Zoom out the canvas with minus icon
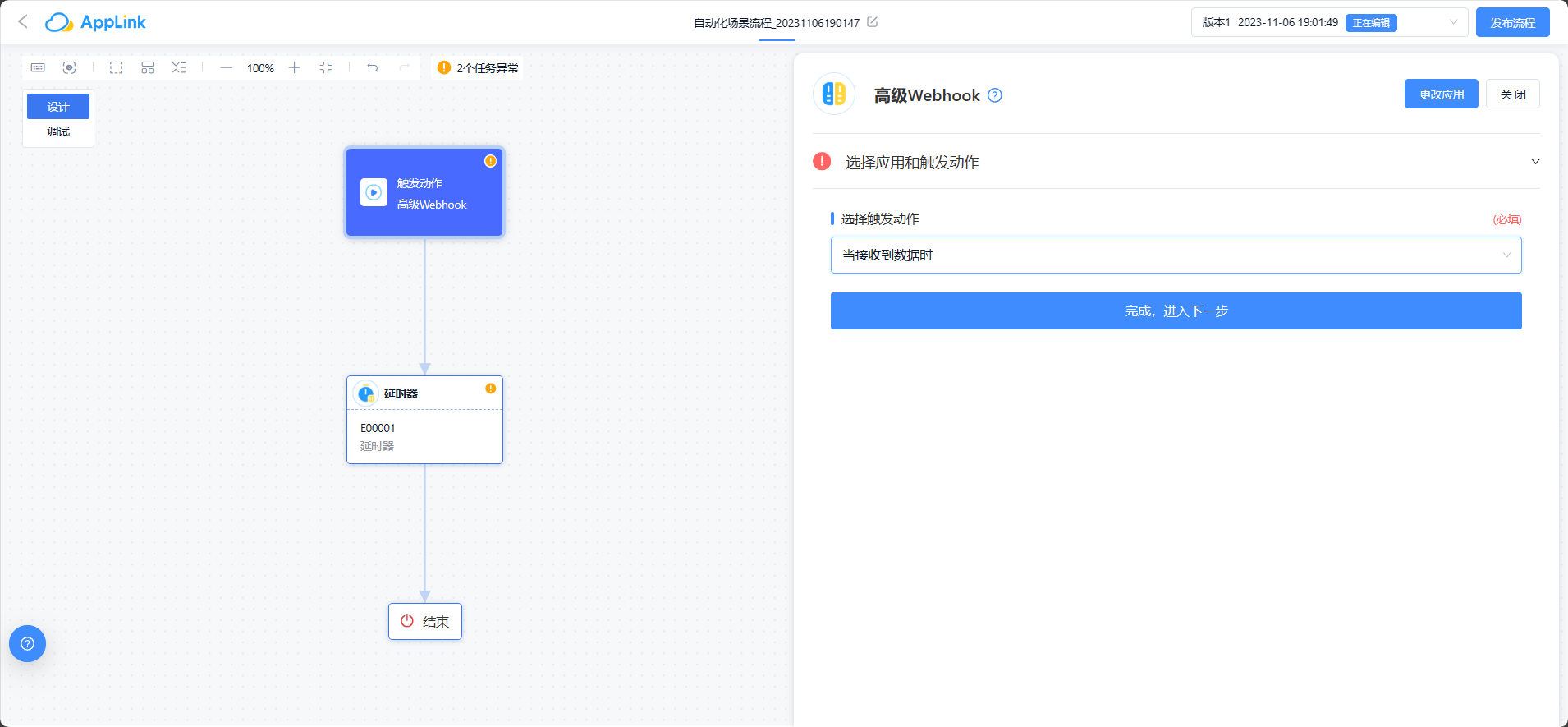The width and height of the screenshot is (1568, 727). click(x=227, y=67)
